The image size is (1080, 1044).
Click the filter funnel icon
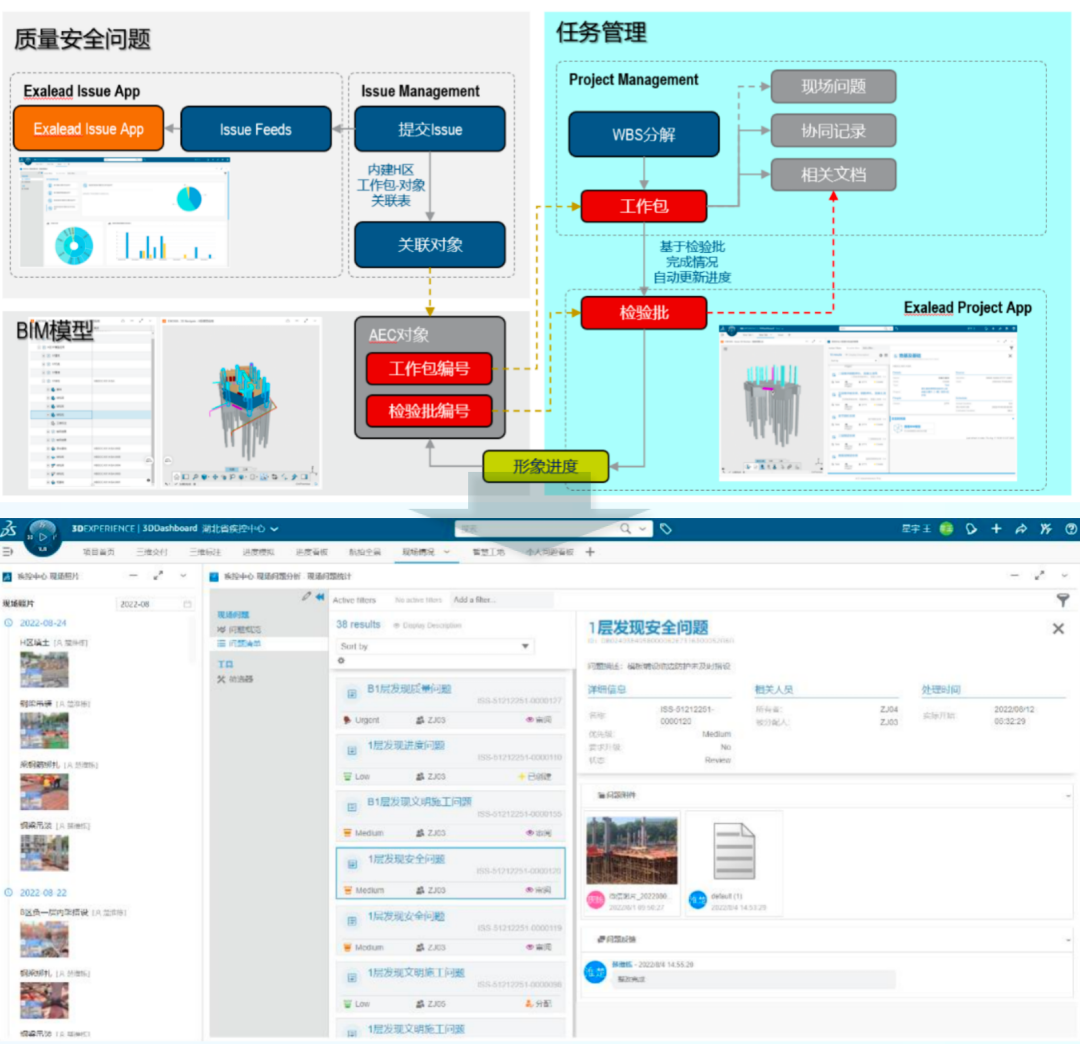(x=1063, y=601)
